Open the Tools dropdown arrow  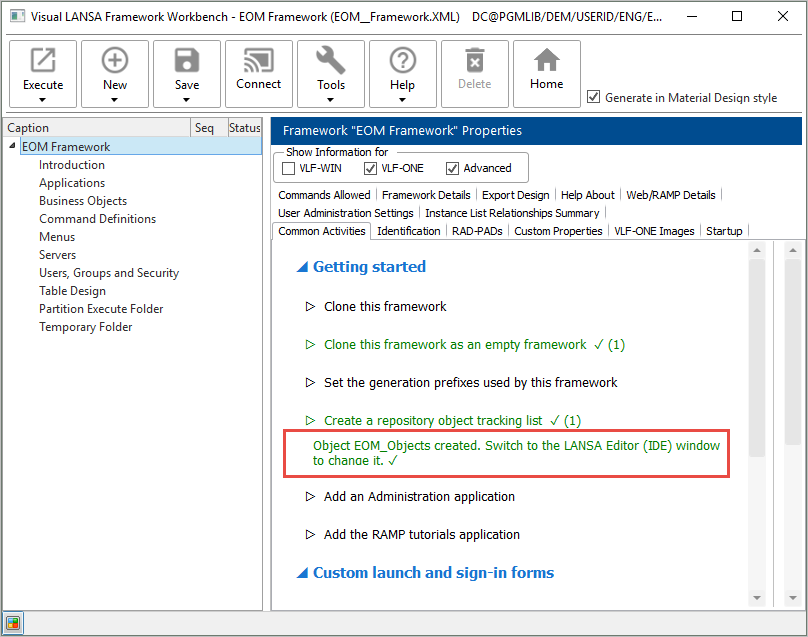tap(330, 100)
